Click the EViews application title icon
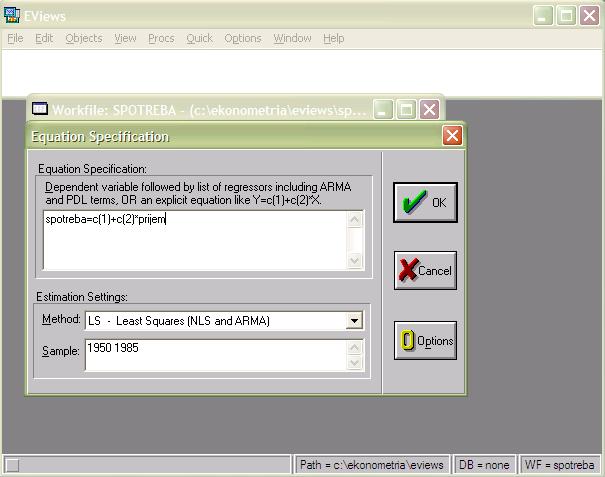This screenshot has width=605, height=477. (x=12, y=15)
